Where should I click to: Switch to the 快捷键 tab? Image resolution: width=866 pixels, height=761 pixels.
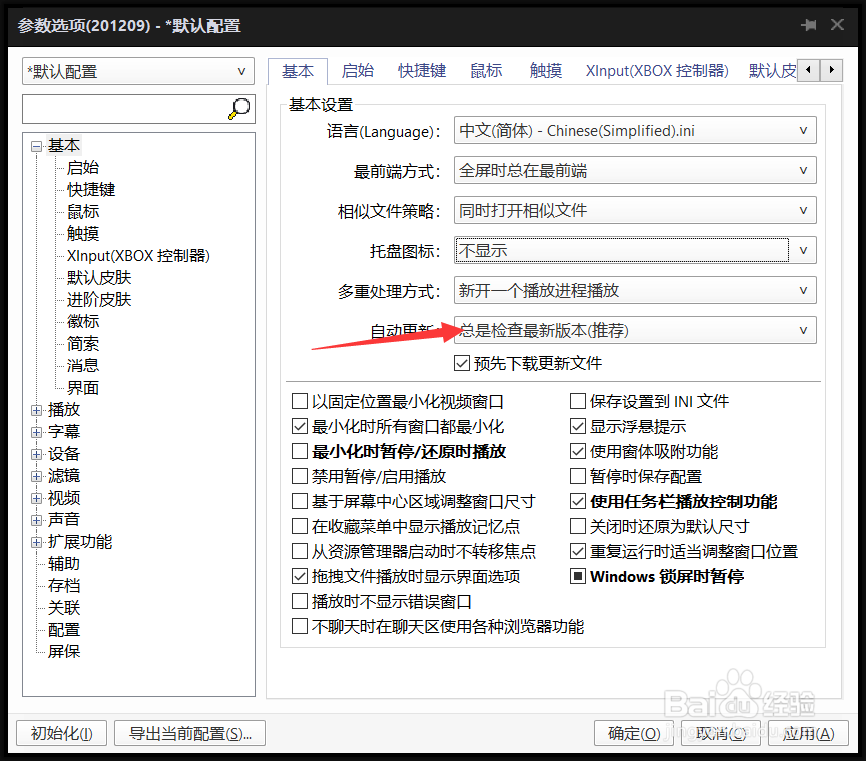point(421,71)
